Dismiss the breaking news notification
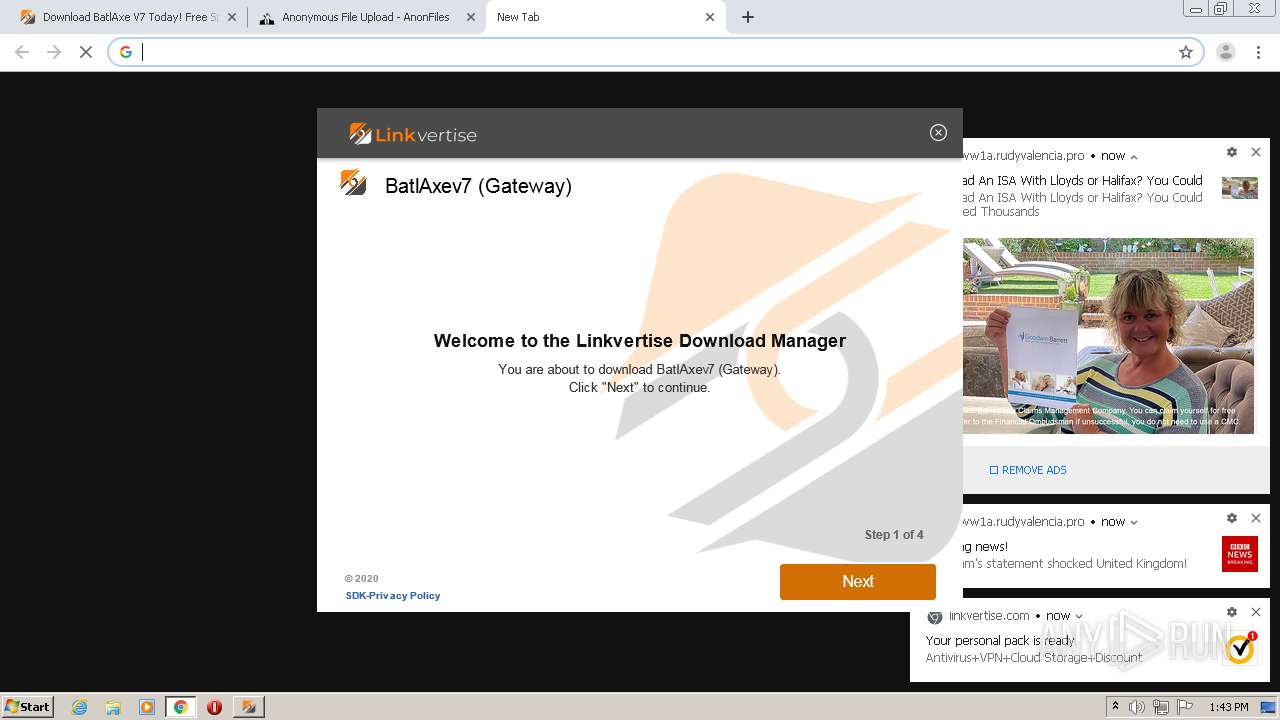 pos(1256,518)
